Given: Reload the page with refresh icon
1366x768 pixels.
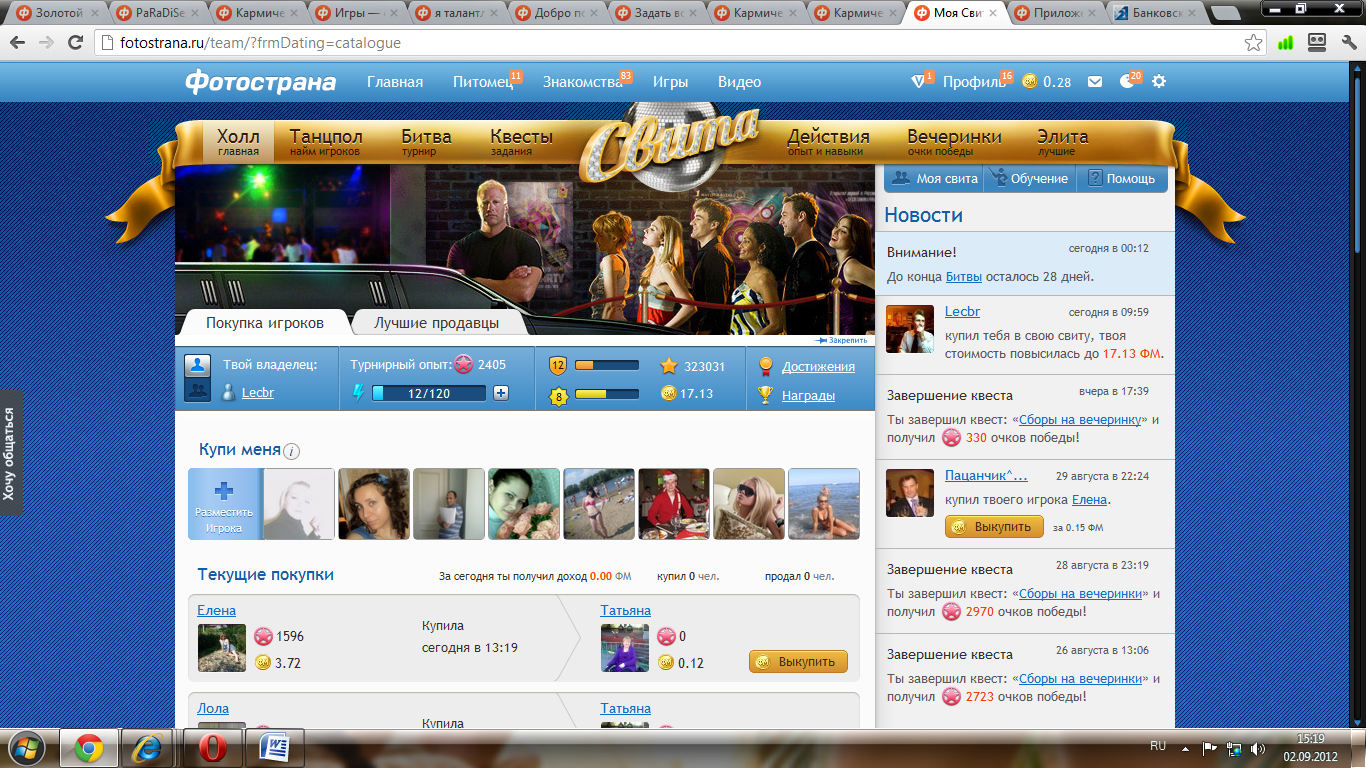Looking at the screenshot, I should coord(75,43).
